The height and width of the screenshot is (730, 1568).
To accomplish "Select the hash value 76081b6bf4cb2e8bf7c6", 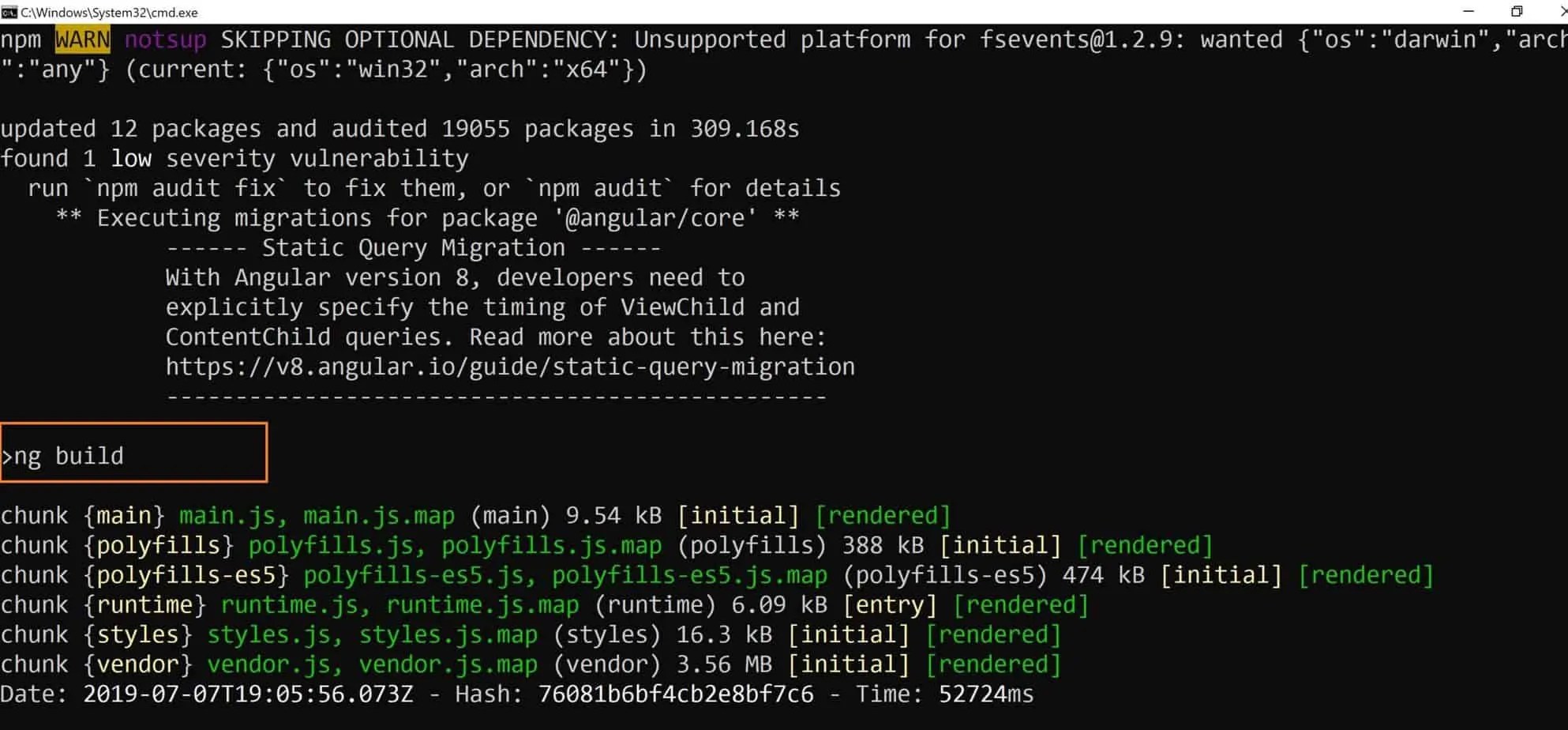I will coord(675,694).
